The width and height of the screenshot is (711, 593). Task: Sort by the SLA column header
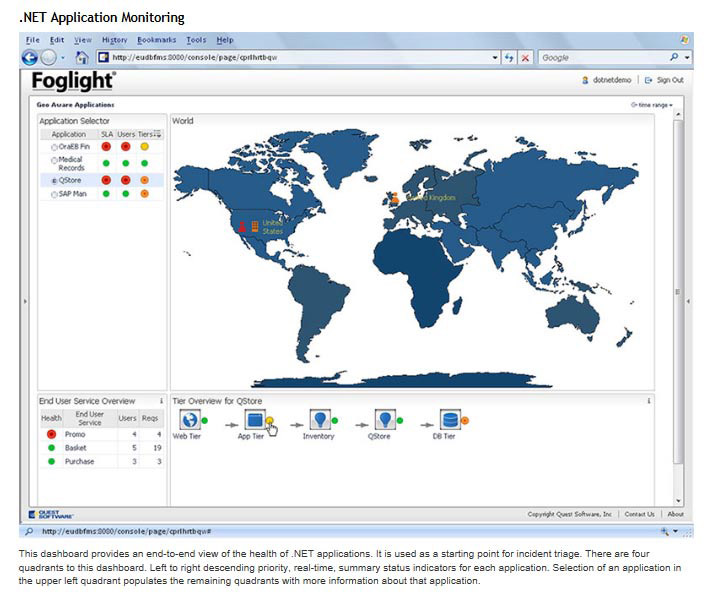point(107,134)
